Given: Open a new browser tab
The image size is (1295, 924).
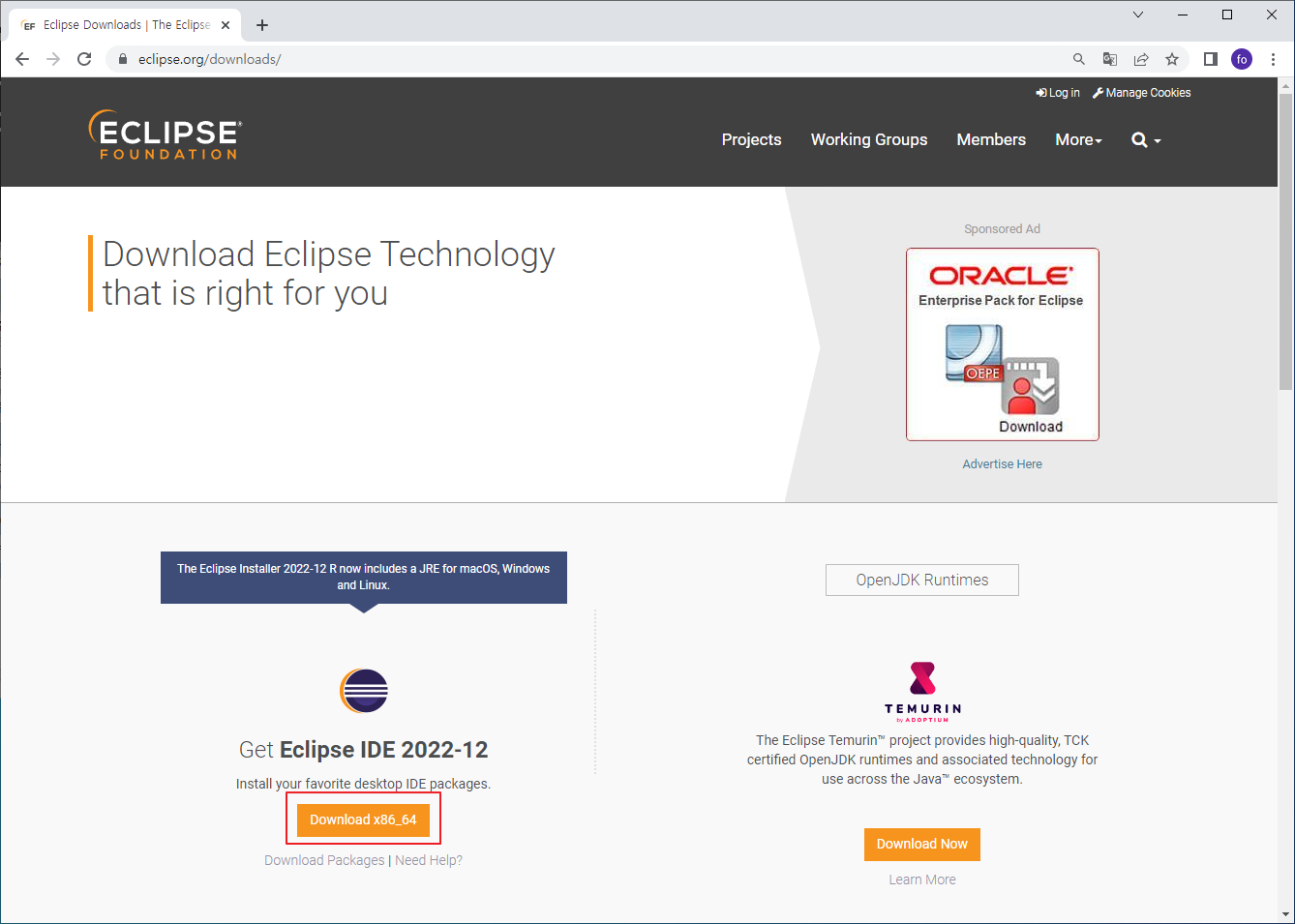Looking at the screenshot, I should [x=262, y=25].
